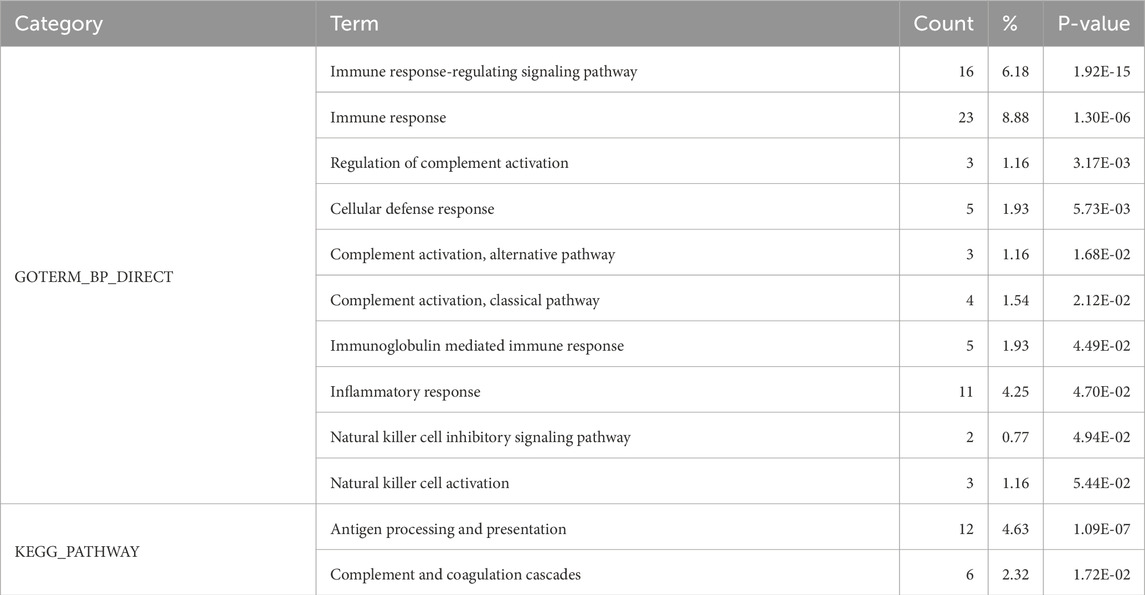The width and height of the screenshot is (1145, 595).
Task: Select the Cellular defense response term
Action: (412, 209)
